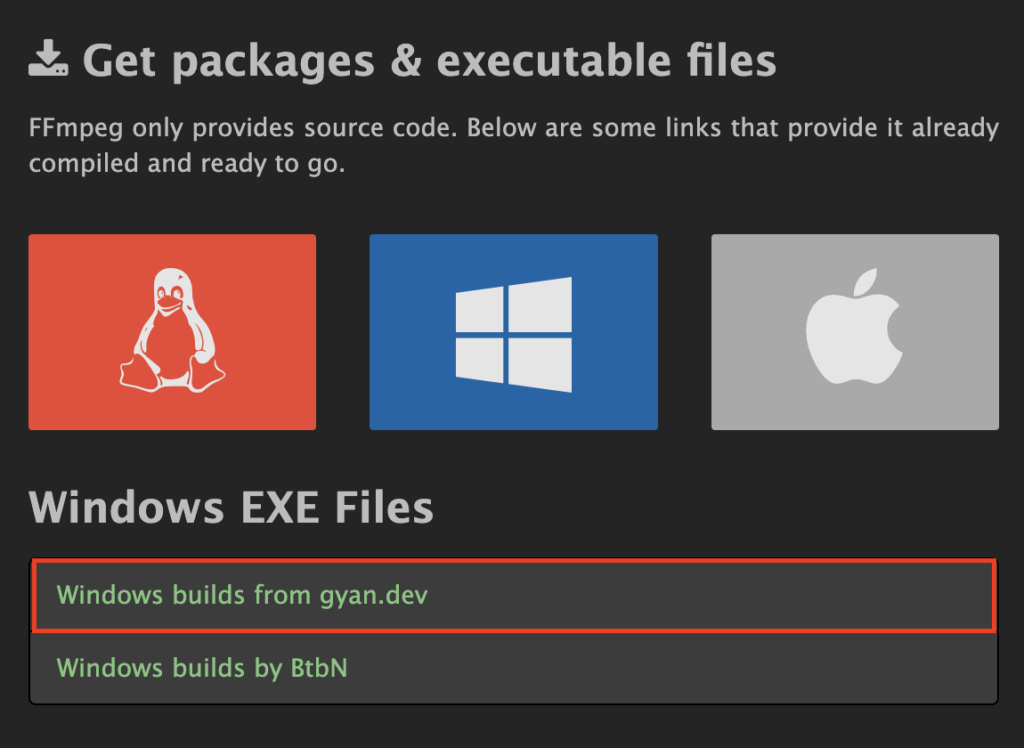Click the download icon beside the heading
Image resolution: width=1024 pixels, height=748 pixels.
click(47, 59)
